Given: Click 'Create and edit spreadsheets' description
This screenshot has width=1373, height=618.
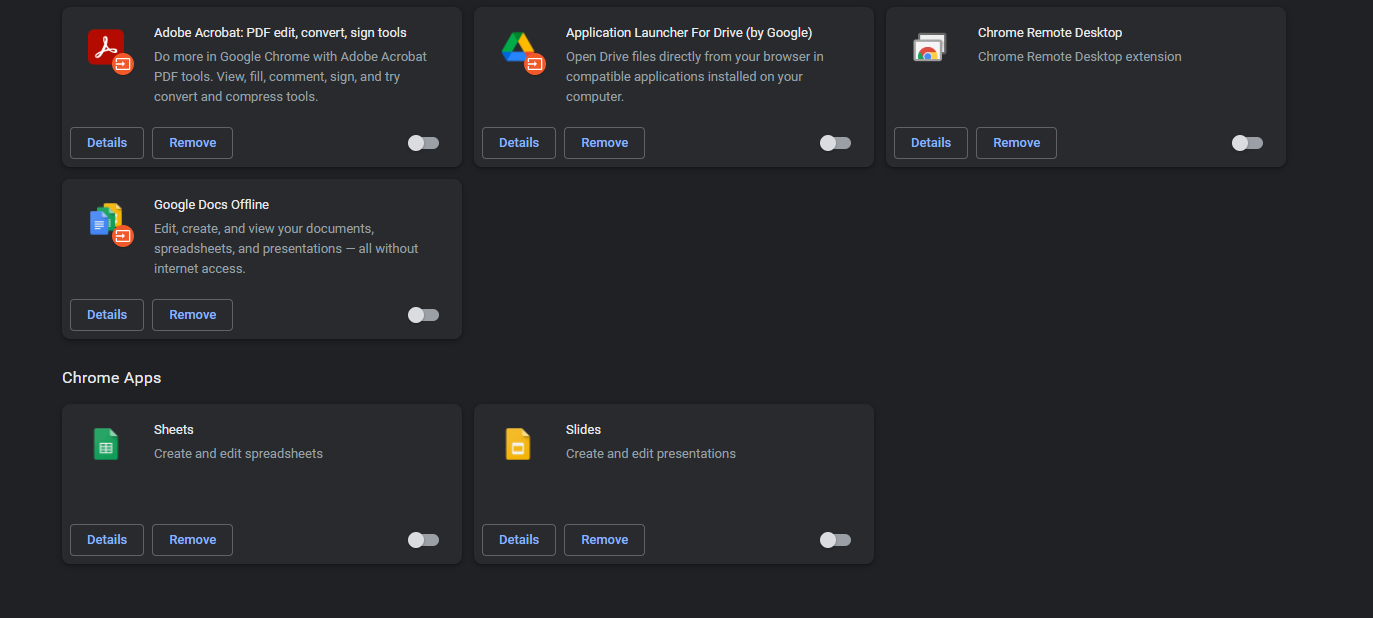Looking at the screenshot, I should point(238,454).
